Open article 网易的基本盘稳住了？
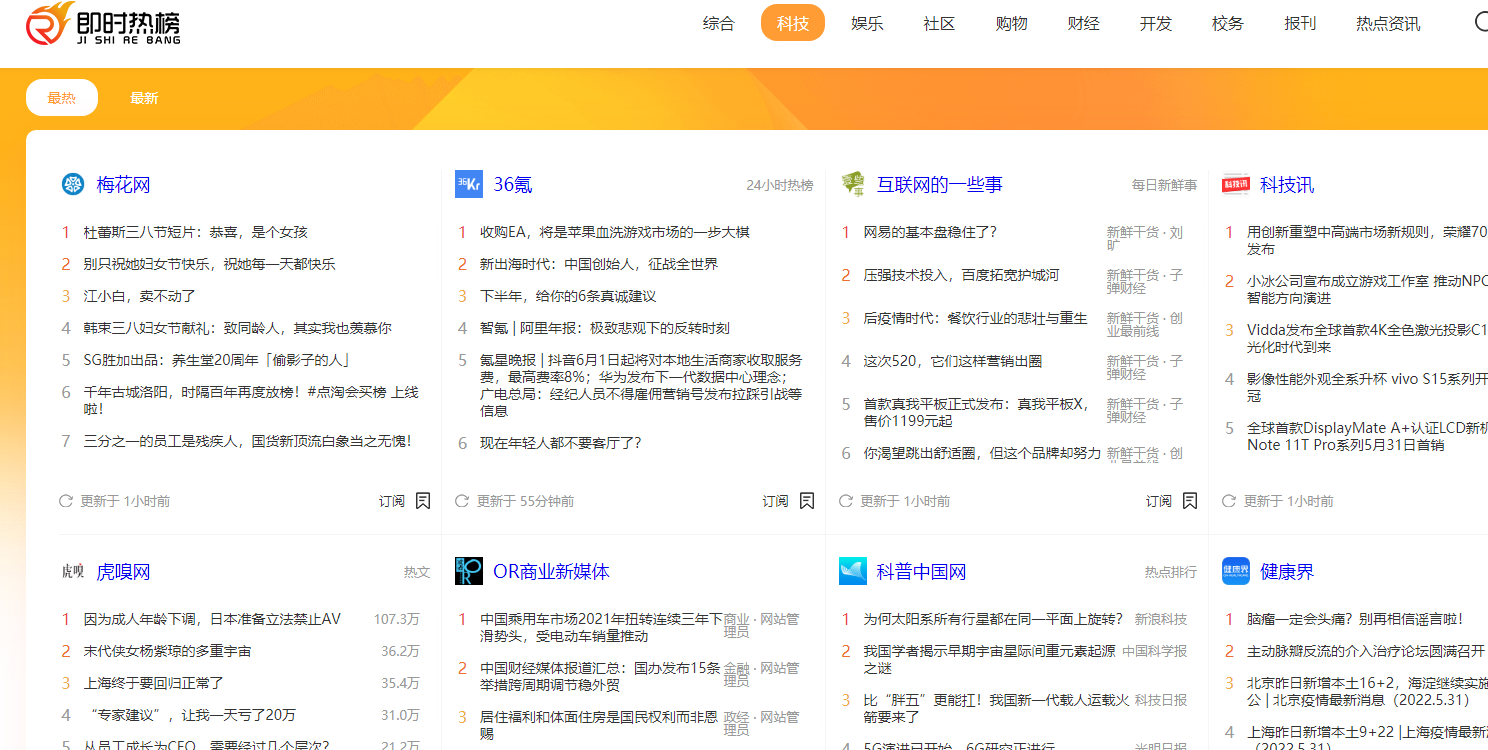The width and height of the screenshot is (1488, 750). [930, 232]
